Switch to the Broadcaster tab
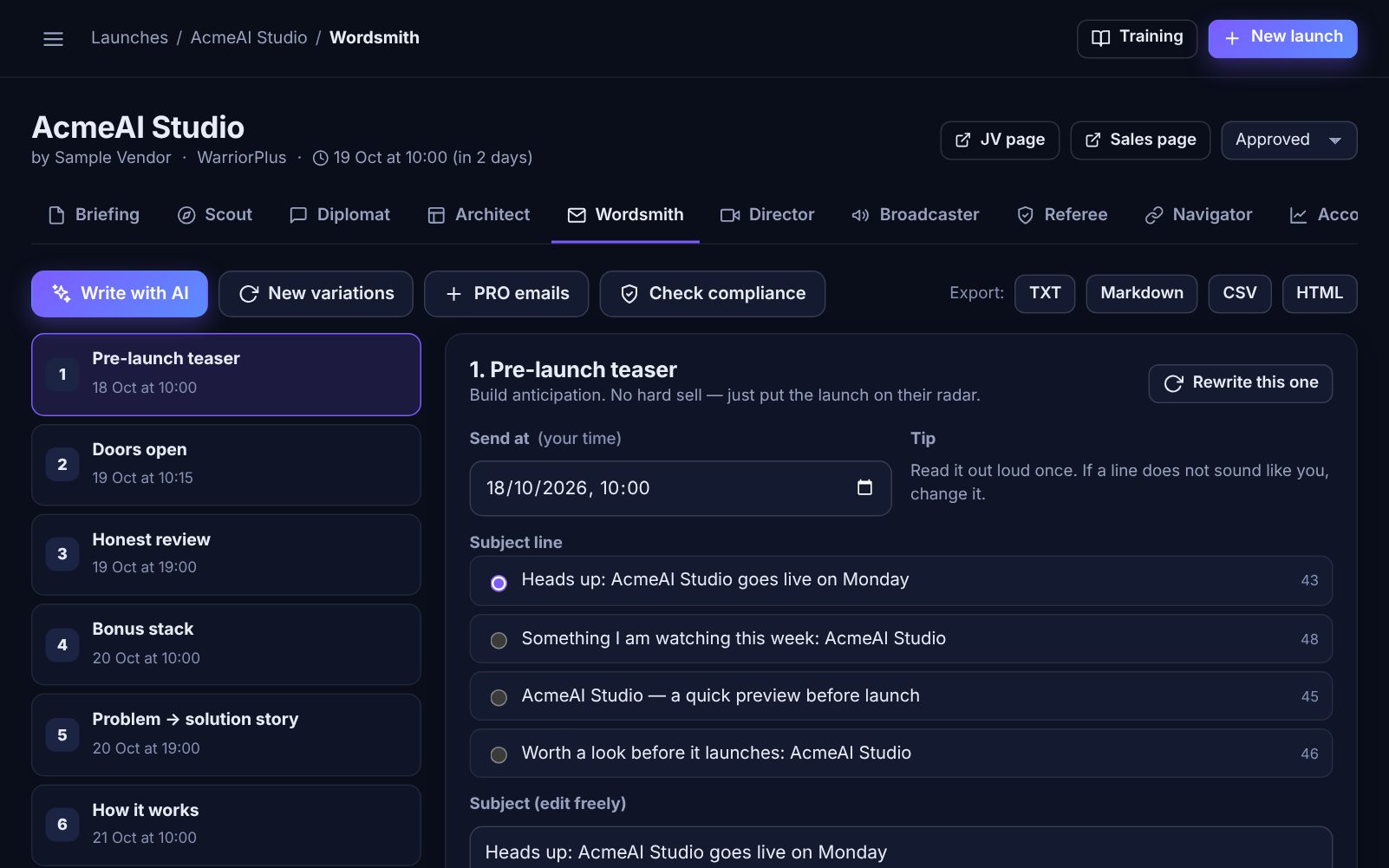 916,215
